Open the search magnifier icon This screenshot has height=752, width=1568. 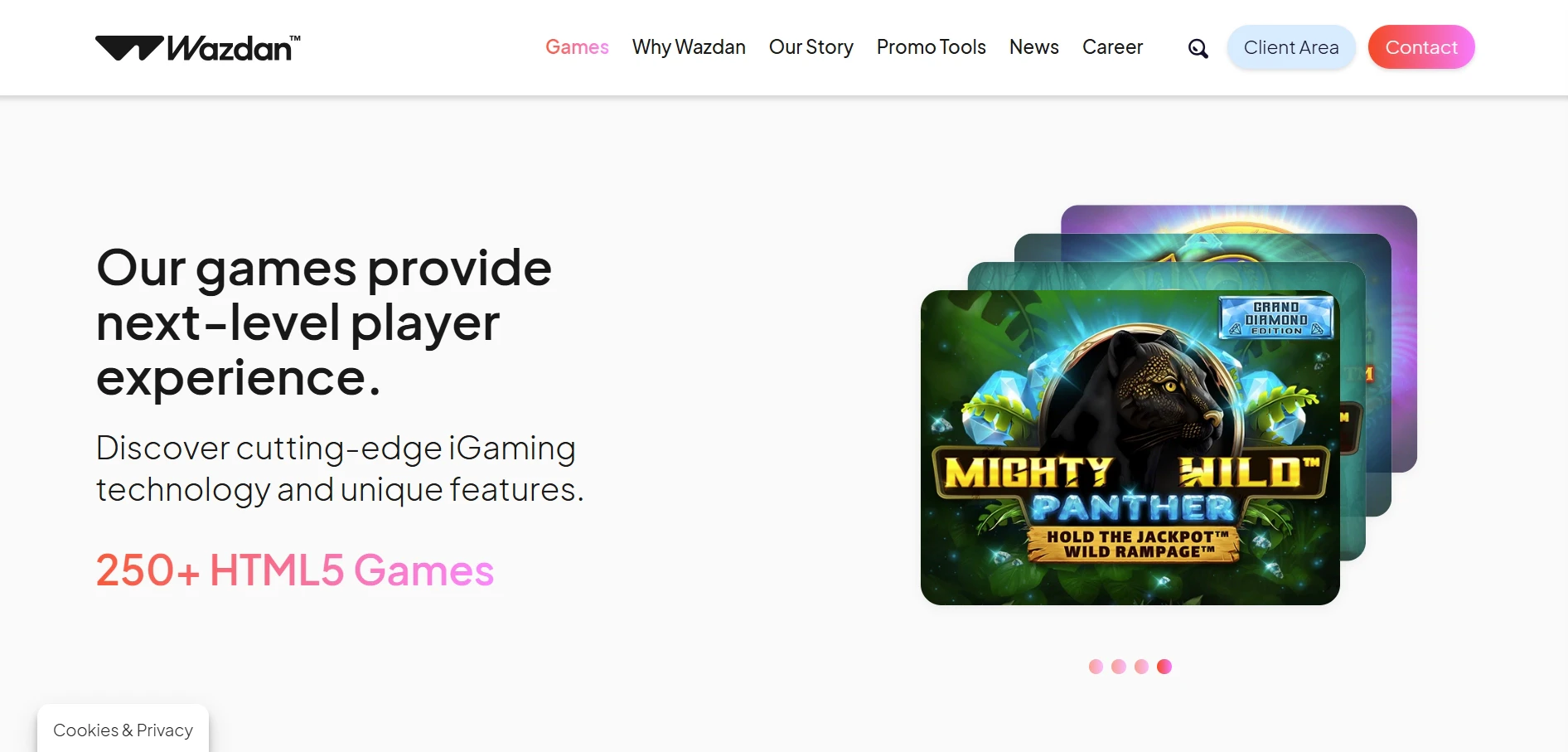tap(1198, 48)
